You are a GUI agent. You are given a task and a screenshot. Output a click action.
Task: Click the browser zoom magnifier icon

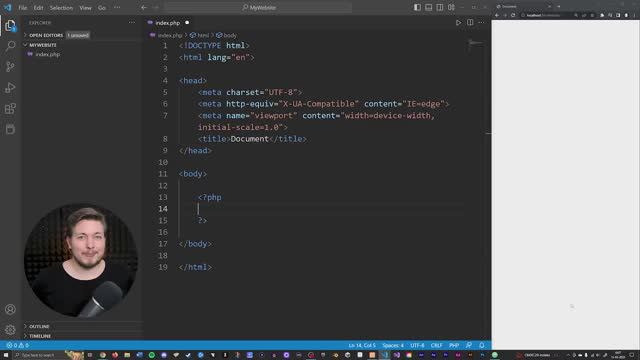click(x=576, y=15)
